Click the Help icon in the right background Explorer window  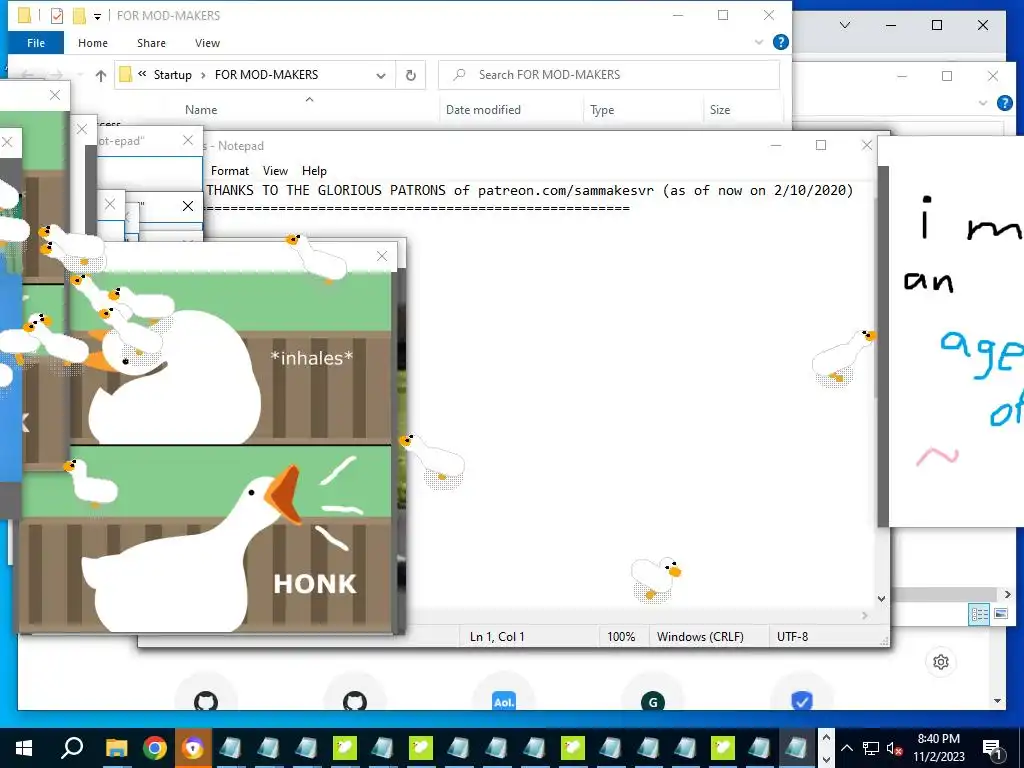pos(1004,103)
